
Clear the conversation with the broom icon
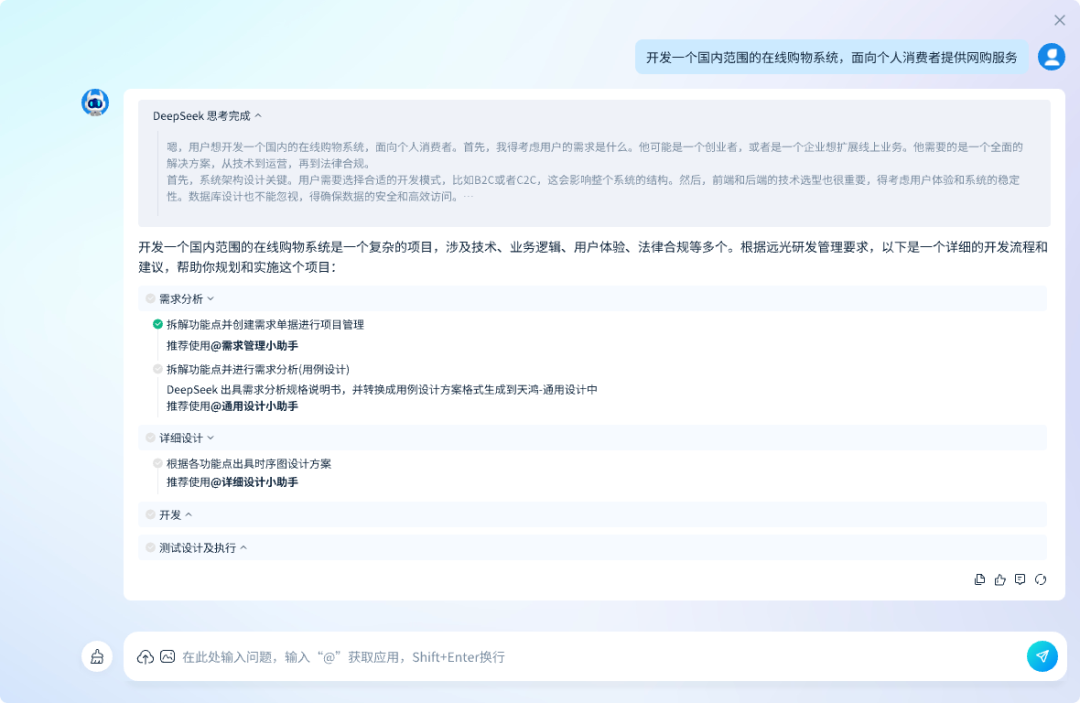tap(96, 656)
